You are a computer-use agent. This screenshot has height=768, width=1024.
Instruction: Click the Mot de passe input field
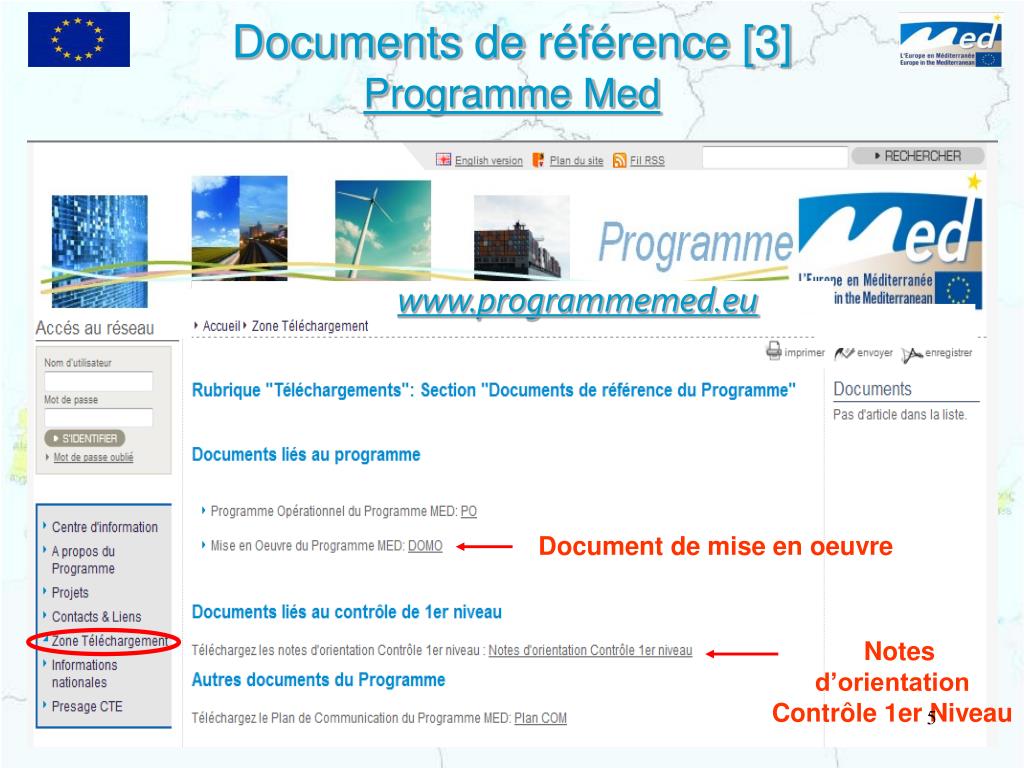[99, 417]
